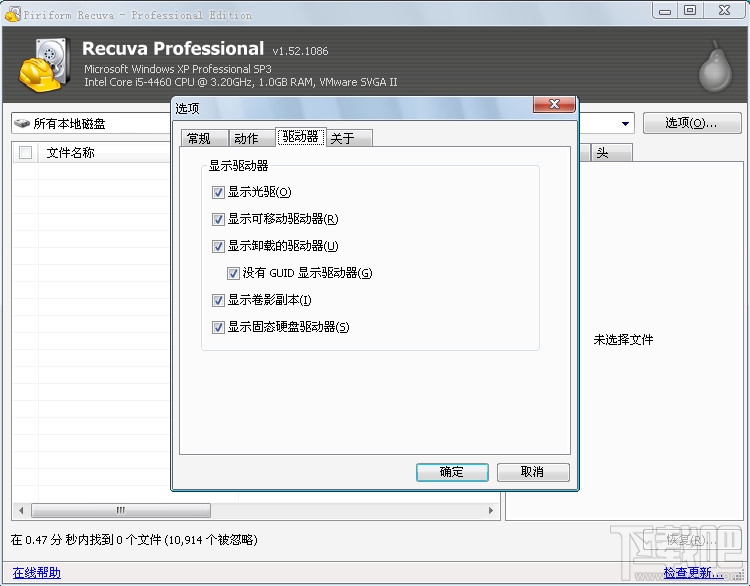The image size is (750, 586).
Task: Uncheck 显示固态硬盘驱动器(S) option
Action: click(218, 327)
